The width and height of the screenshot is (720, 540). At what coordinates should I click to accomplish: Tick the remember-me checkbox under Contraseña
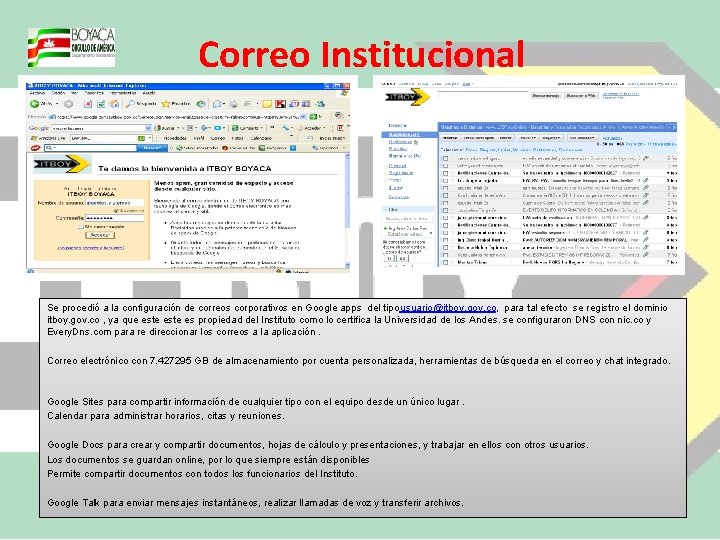[81, 226]
